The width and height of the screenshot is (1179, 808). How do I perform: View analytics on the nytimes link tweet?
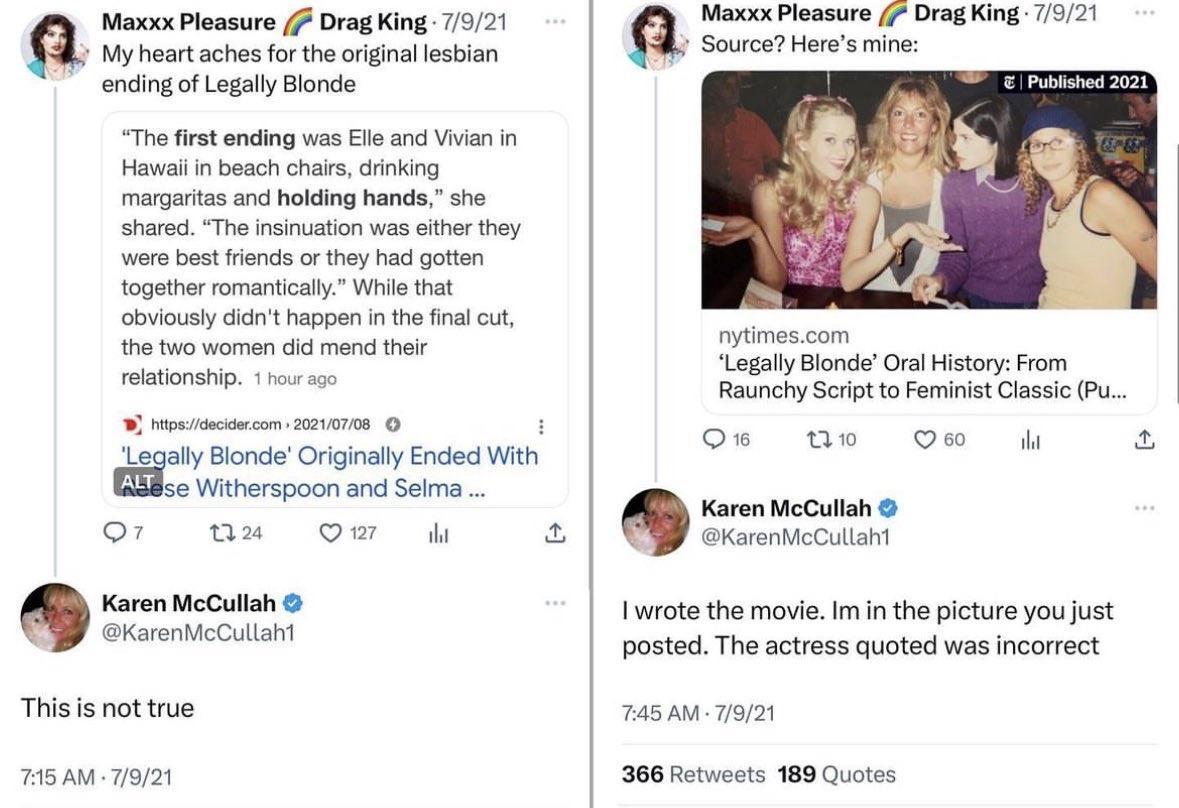pos(1030,439)
